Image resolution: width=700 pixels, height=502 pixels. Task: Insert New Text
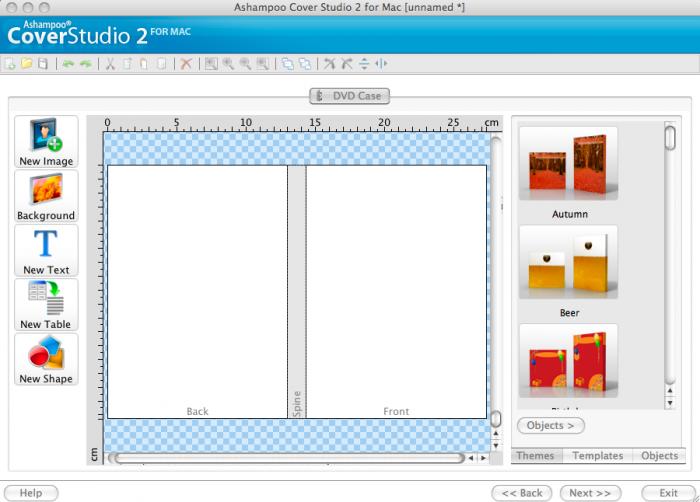46,251
